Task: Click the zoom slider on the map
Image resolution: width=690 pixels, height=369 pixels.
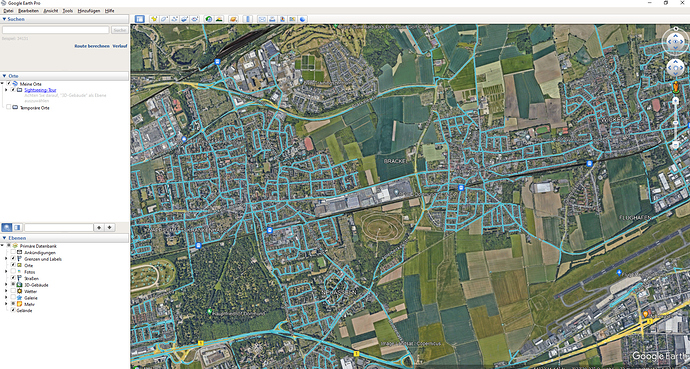Action: point(675,123)
